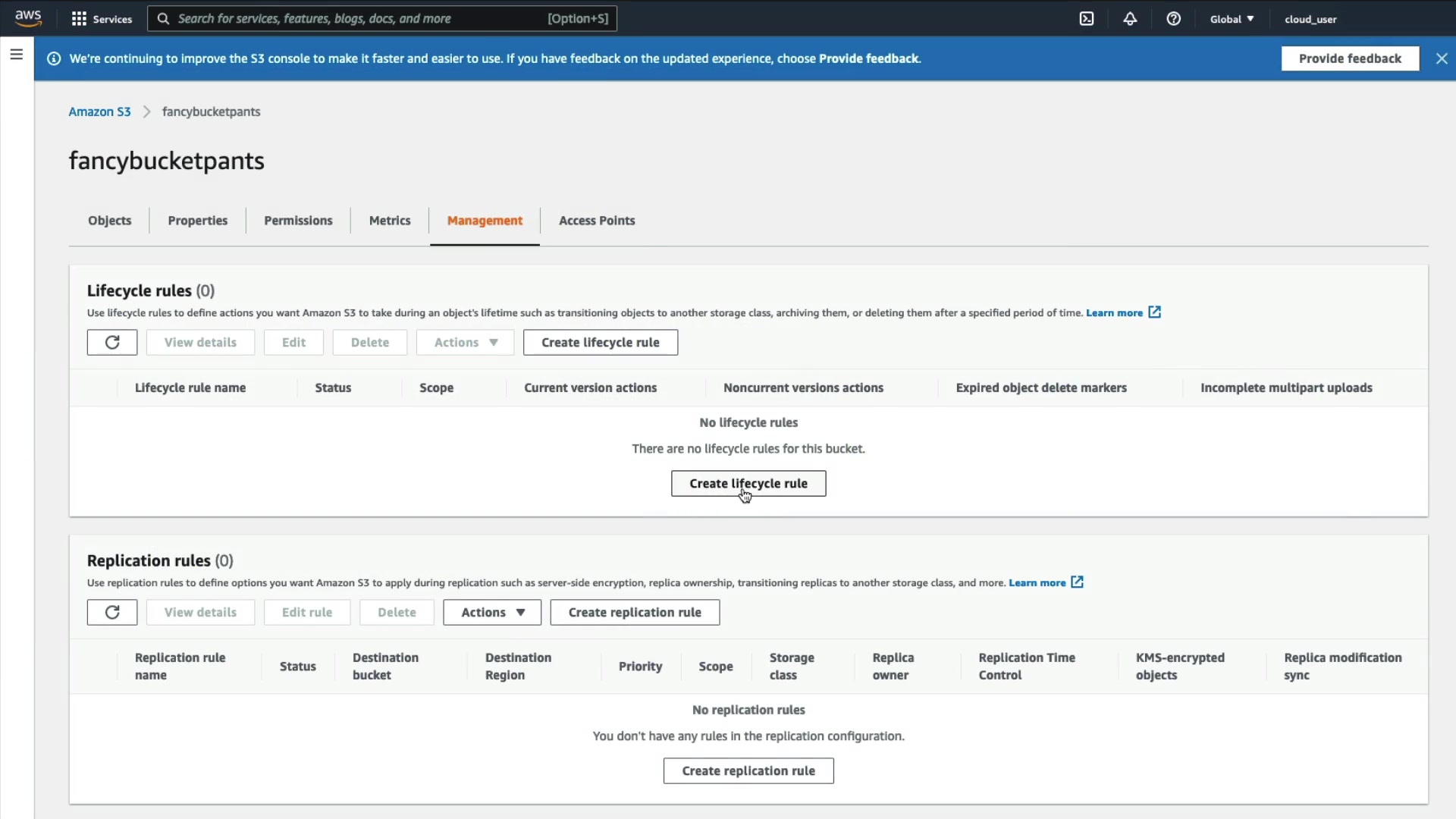Expand the Global region dropdown
Screen dimensions: 1456x819
click(x=1232, y=19)
